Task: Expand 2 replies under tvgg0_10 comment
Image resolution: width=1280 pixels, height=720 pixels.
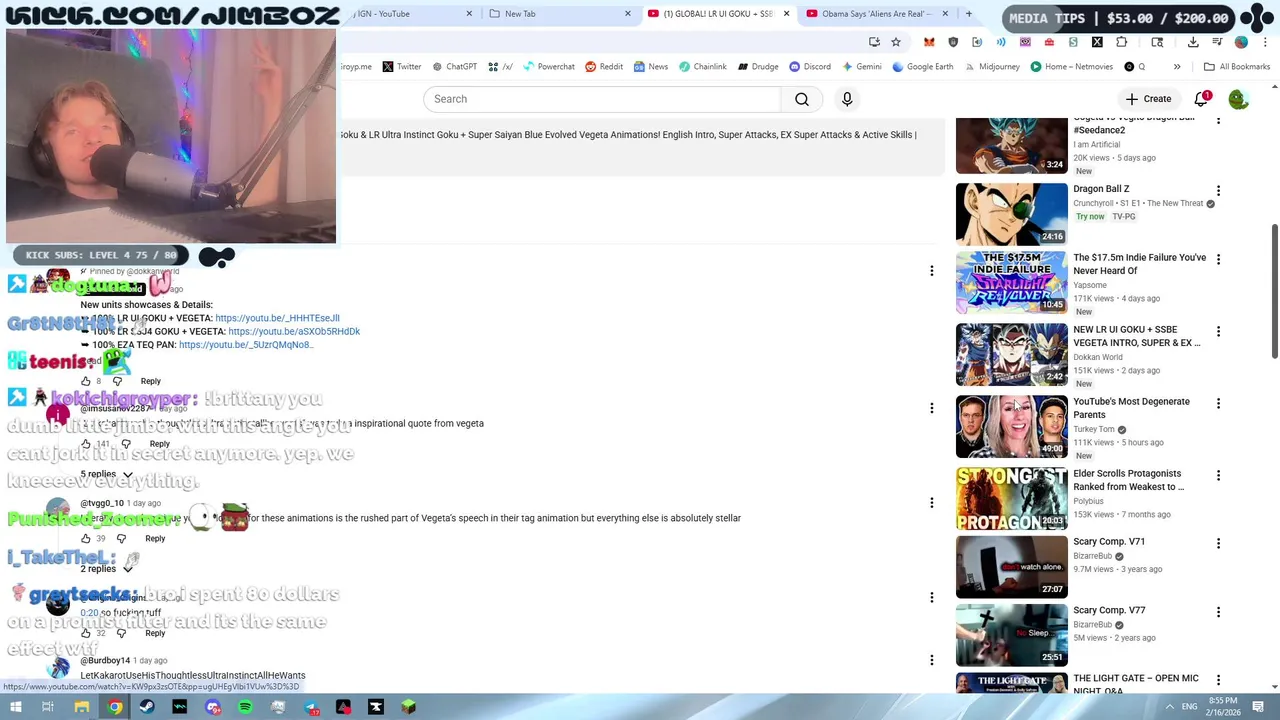Action: pyautogui.click(x=106, y=569)
